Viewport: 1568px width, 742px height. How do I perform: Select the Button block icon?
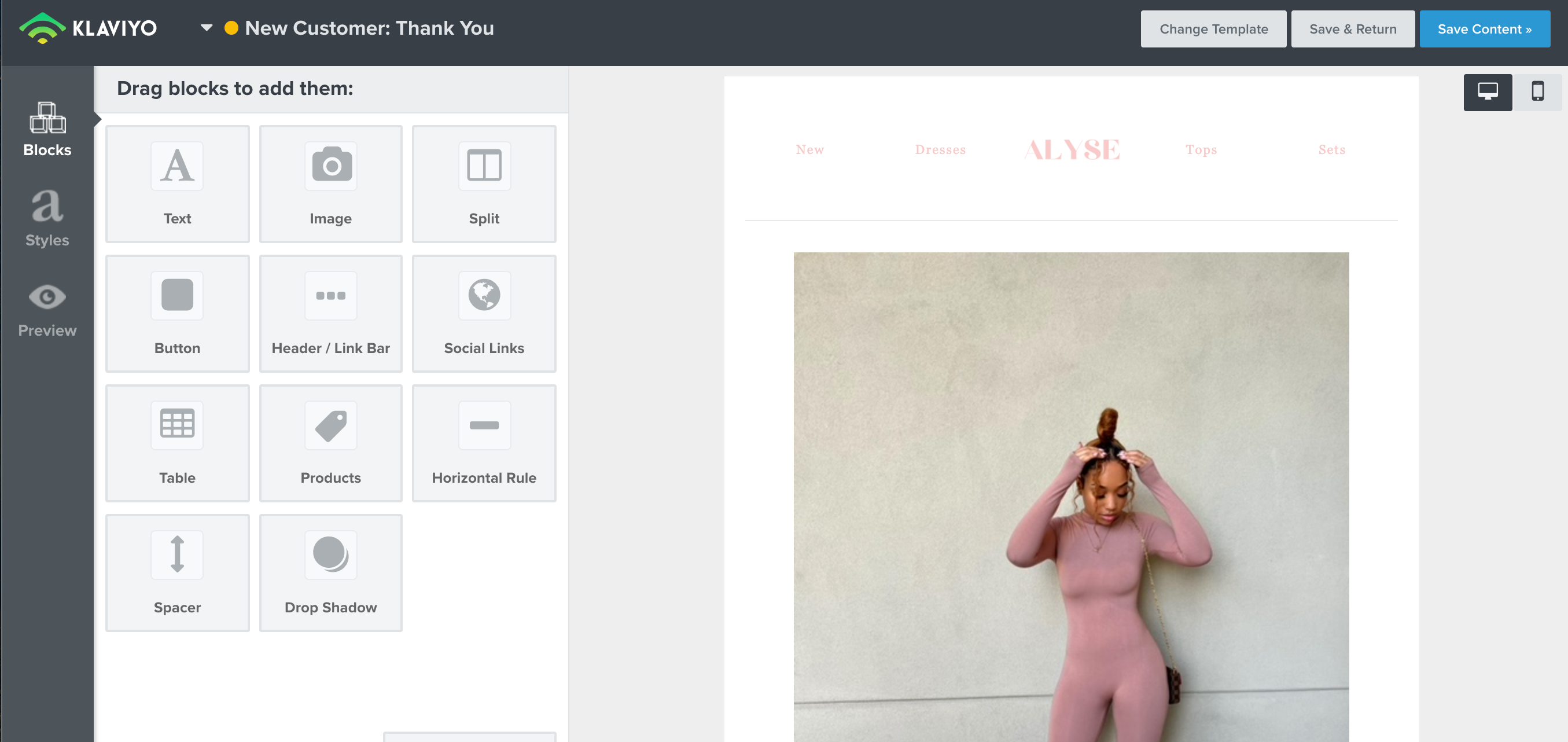coord(177,295)
